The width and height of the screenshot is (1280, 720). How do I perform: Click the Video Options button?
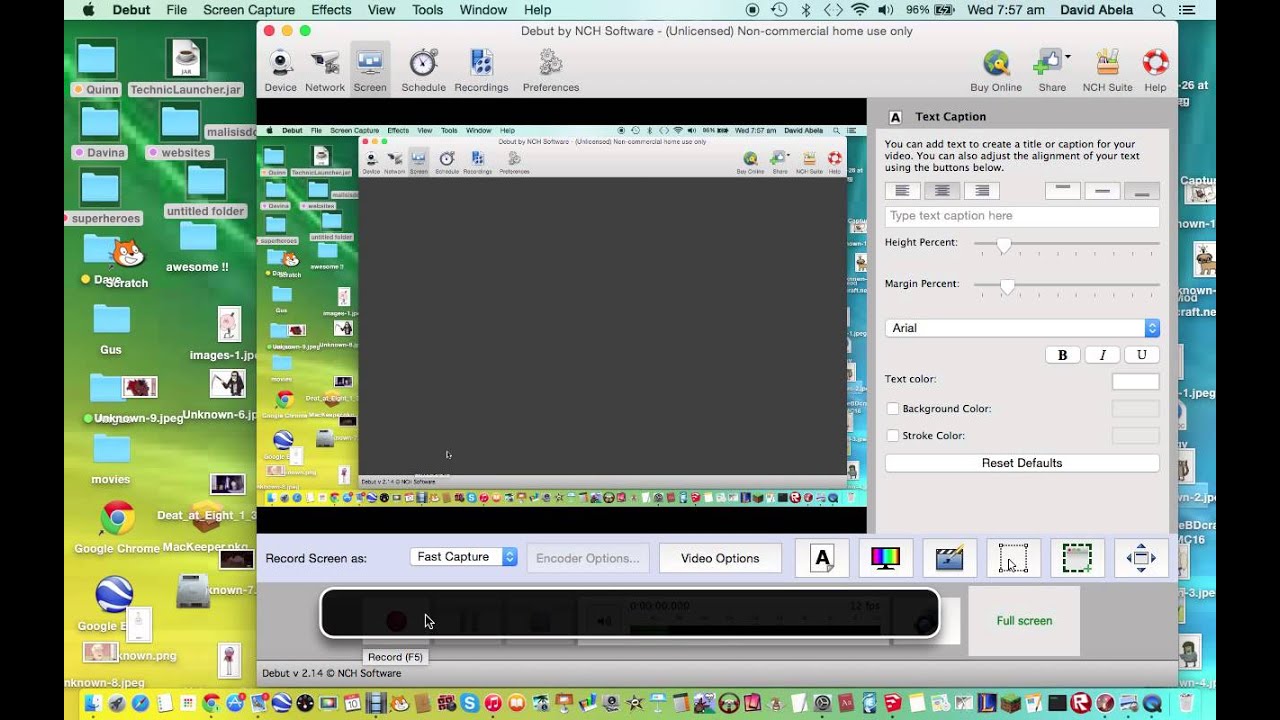point(720,558)
